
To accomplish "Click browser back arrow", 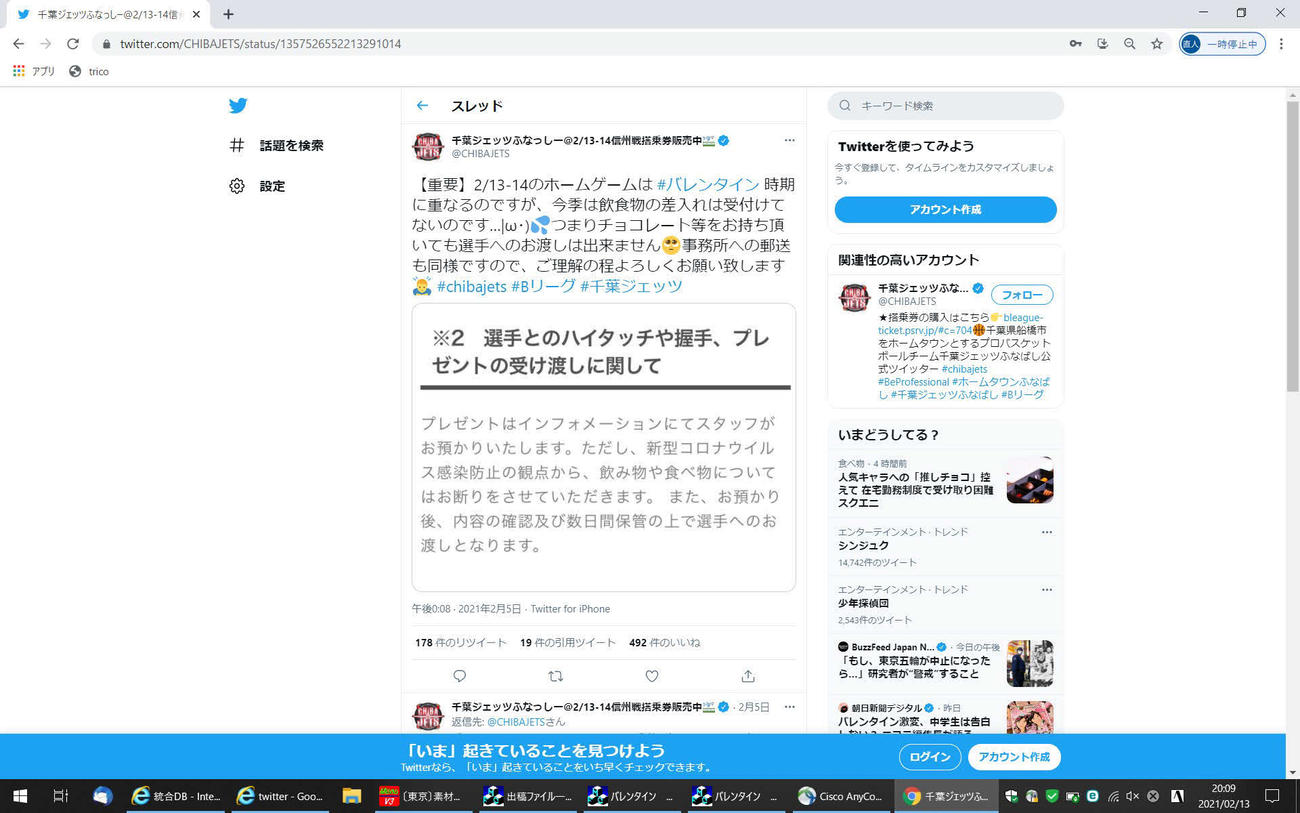I will (x=18, y=44).
